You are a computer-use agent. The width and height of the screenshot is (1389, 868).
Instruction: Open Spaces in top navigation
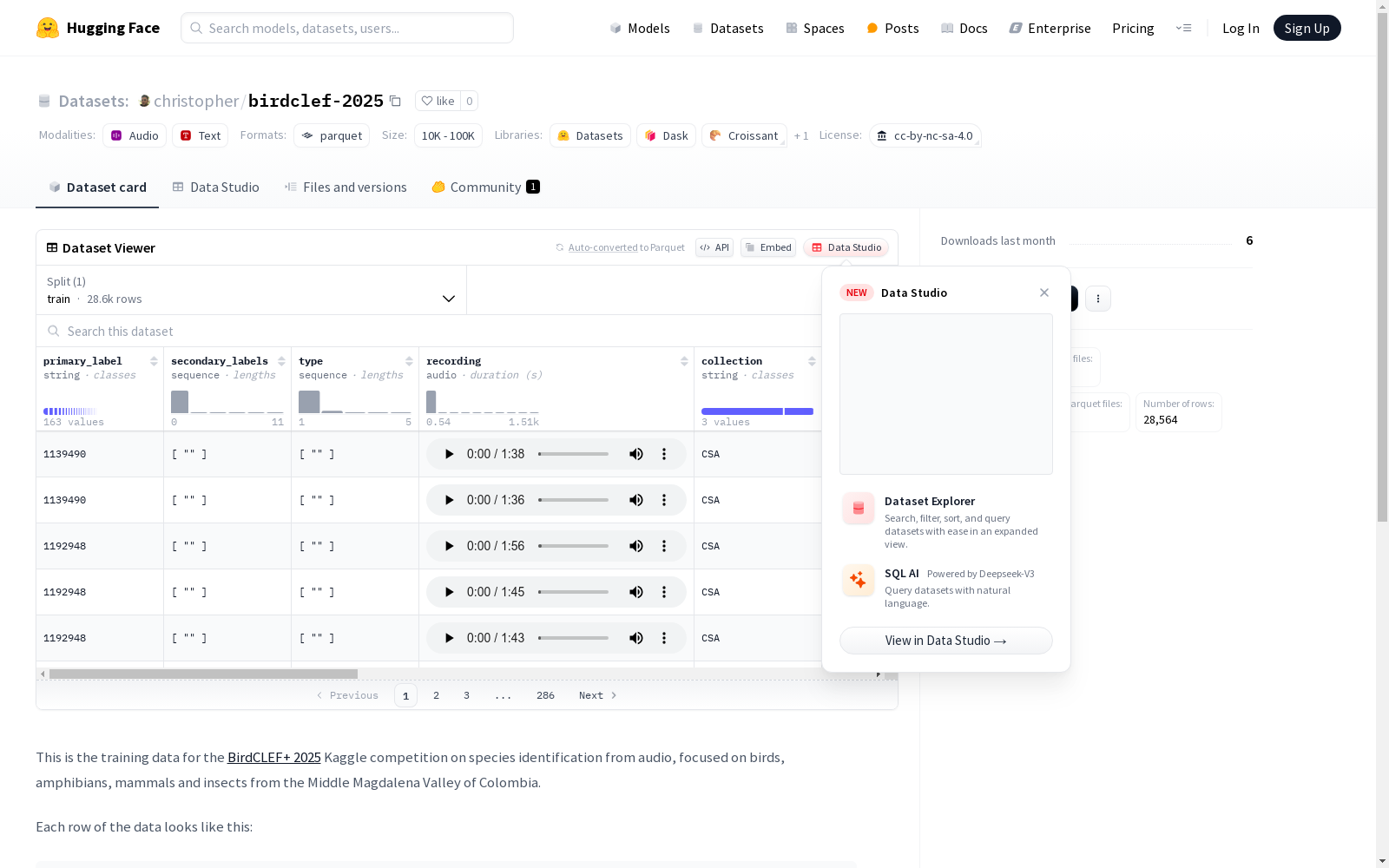[814, 28]
